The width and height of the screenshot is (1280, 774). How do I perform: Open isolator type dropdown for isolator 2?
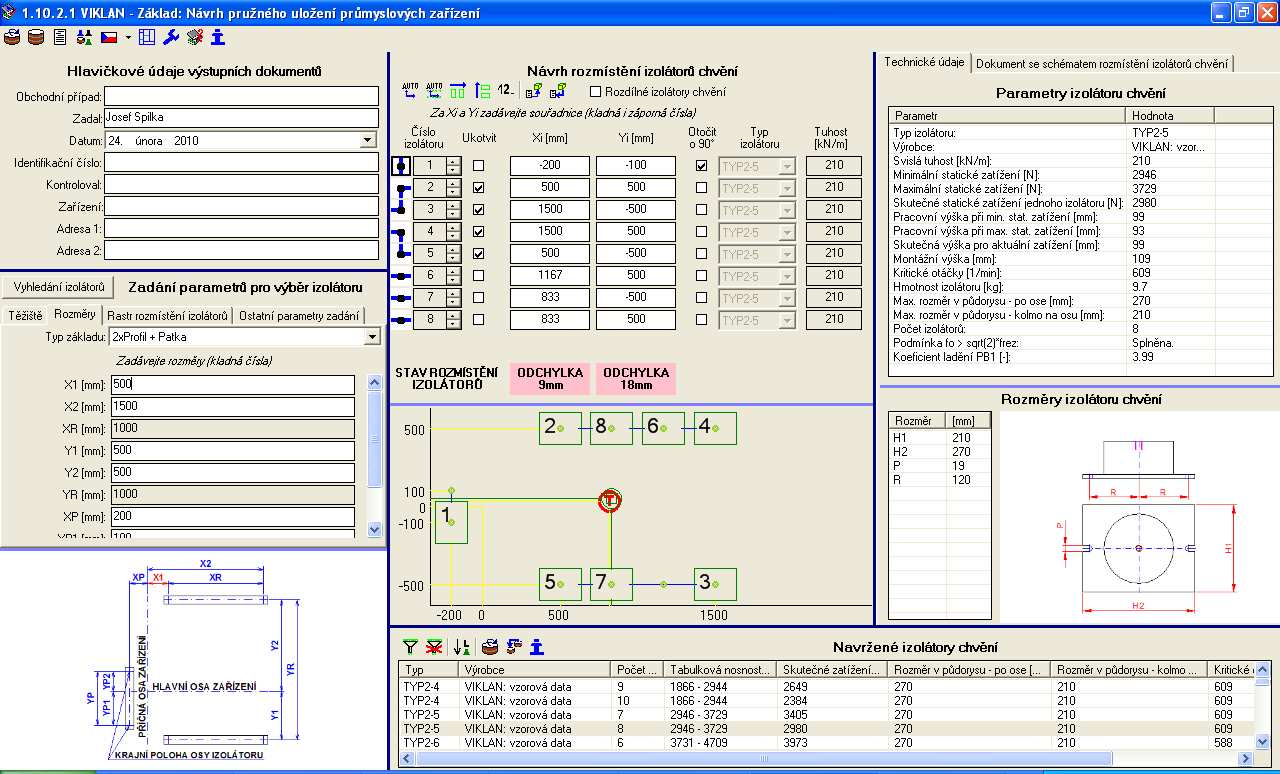click(x=787, y=188)
